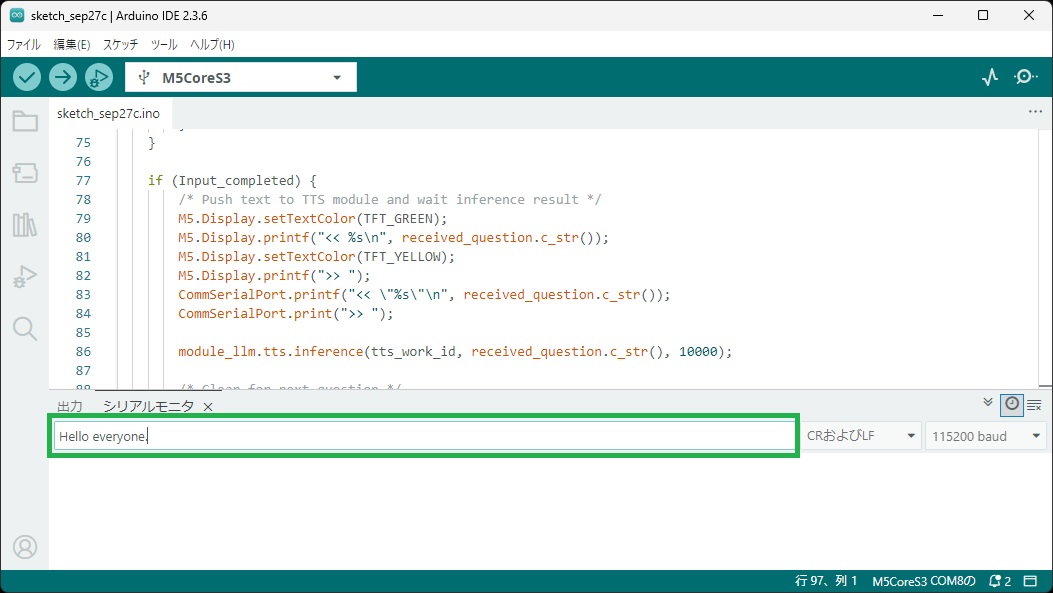Open the Serial Monitor magnifier icon in toolbar

pos(1026,77)
